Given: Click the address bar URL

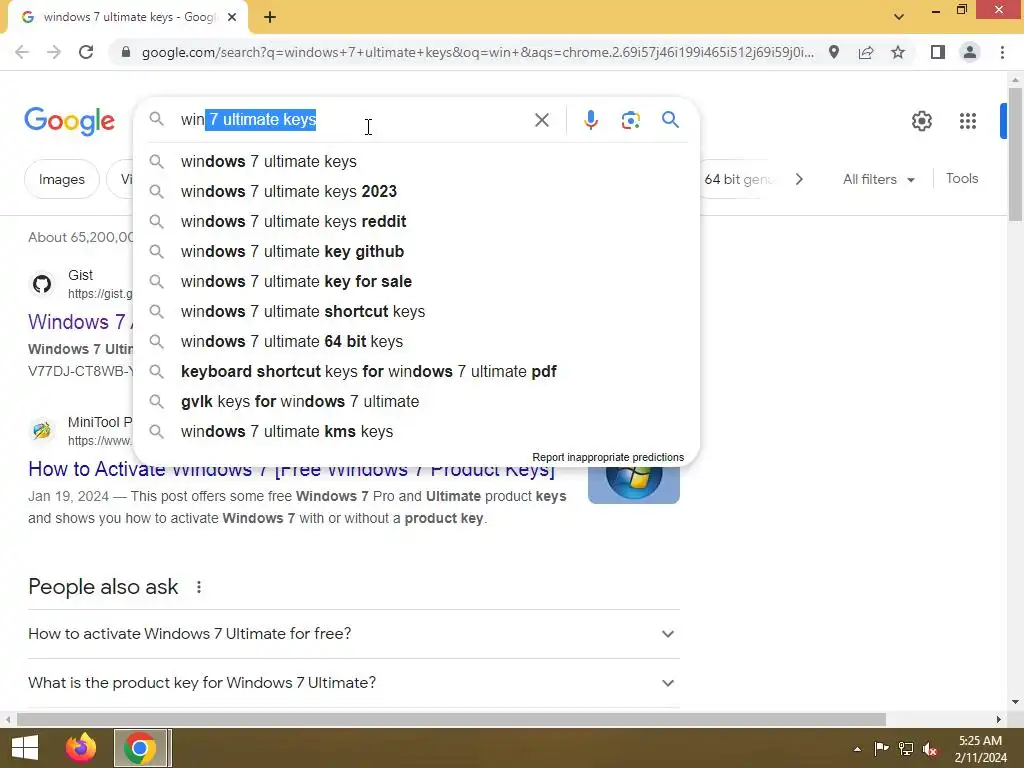Looking at the screenshot, I should [x=478, y=52].
